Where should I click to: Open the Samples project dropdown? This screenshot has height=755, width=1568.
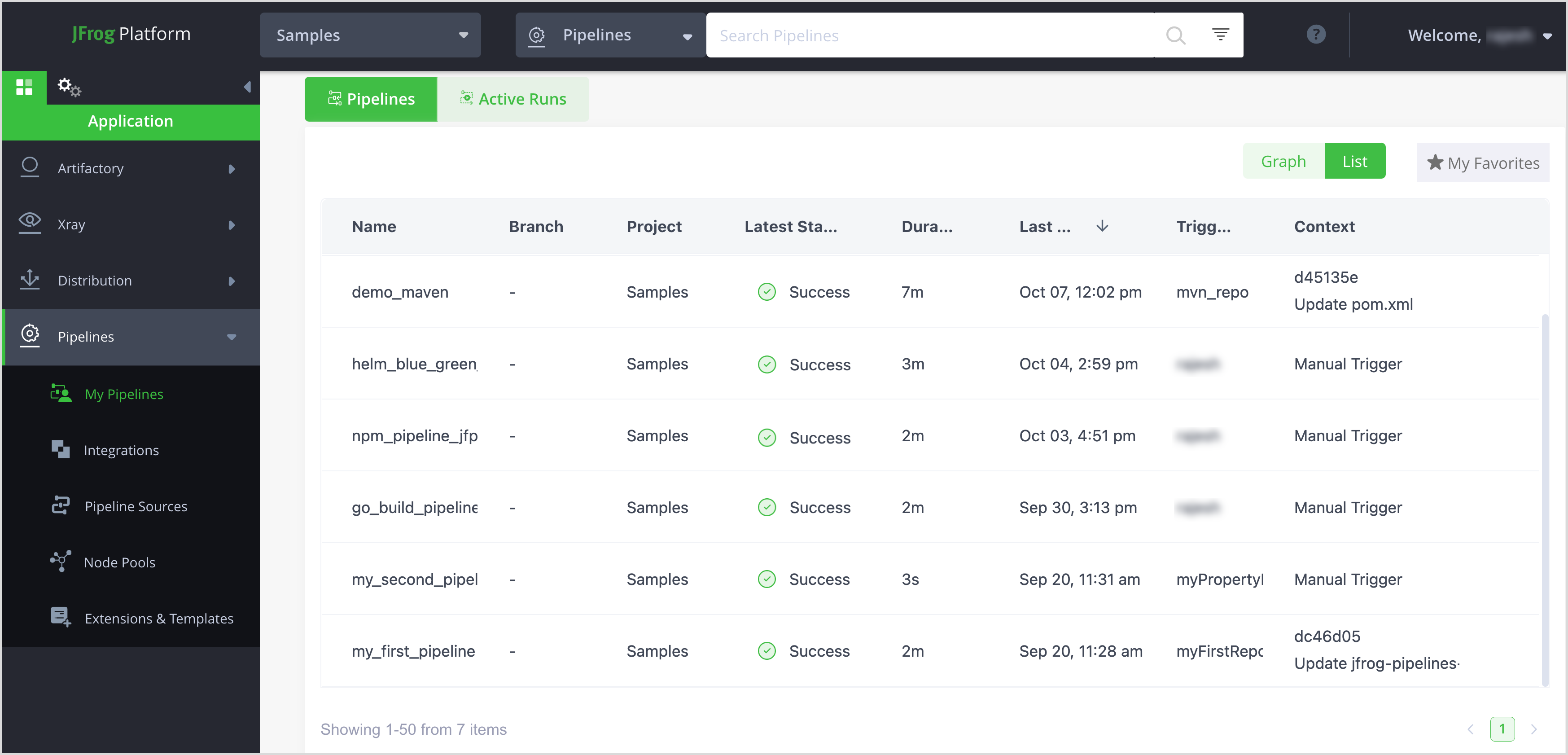tap(370, 35)
